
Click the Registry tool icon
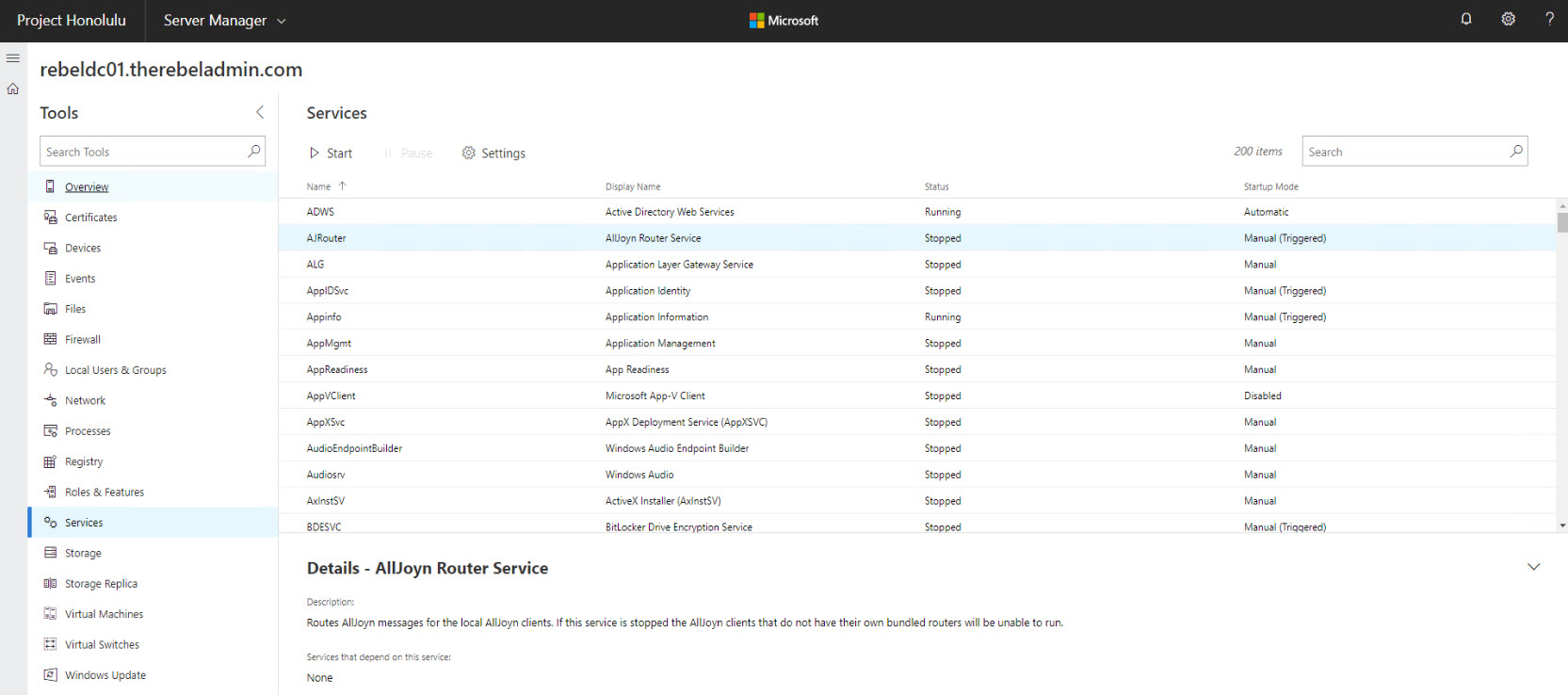pos(50,461)
